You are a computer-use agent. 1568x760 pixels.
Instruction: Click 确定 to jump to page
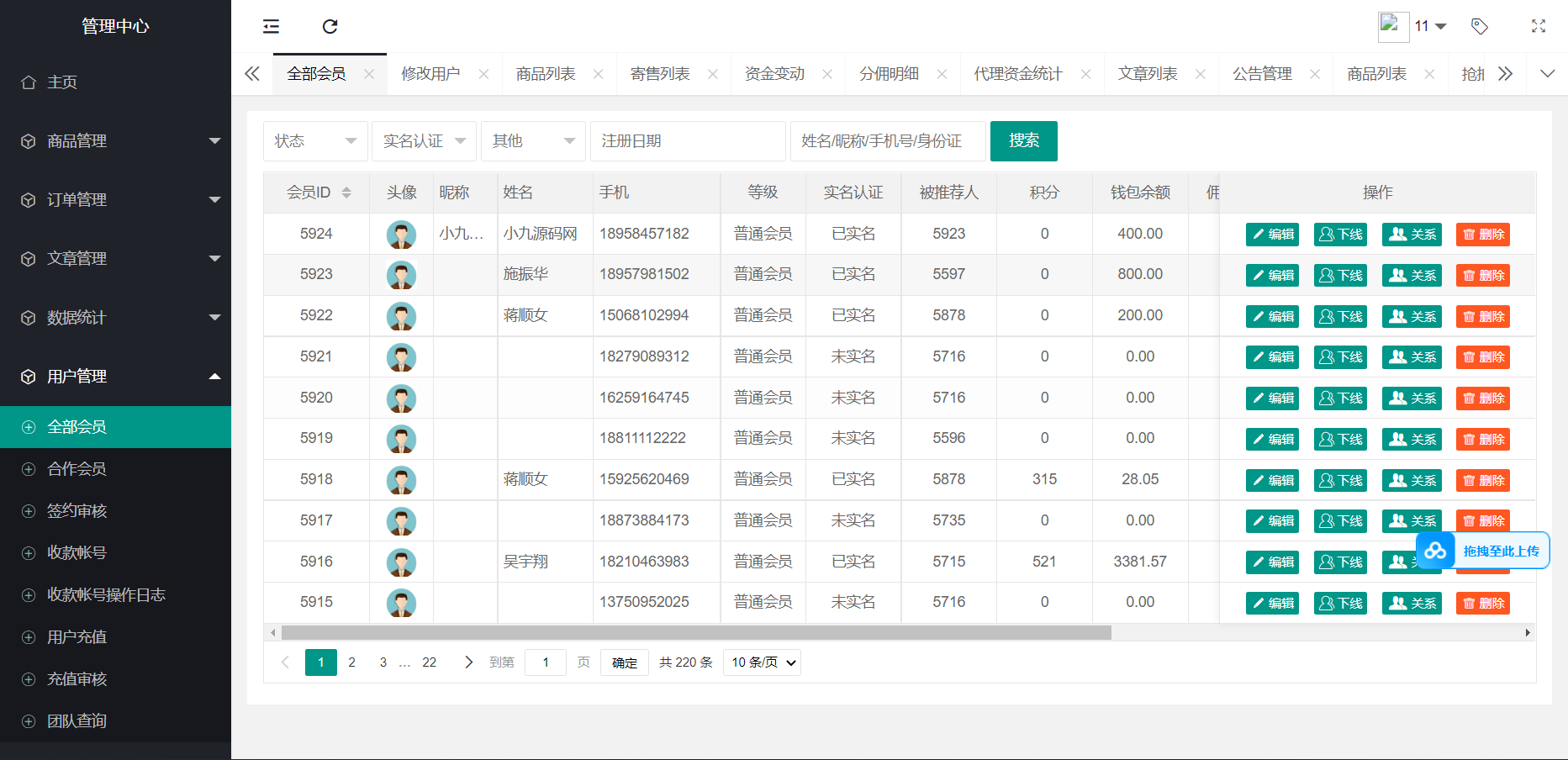pyautogui.click(x=625, y=662)
